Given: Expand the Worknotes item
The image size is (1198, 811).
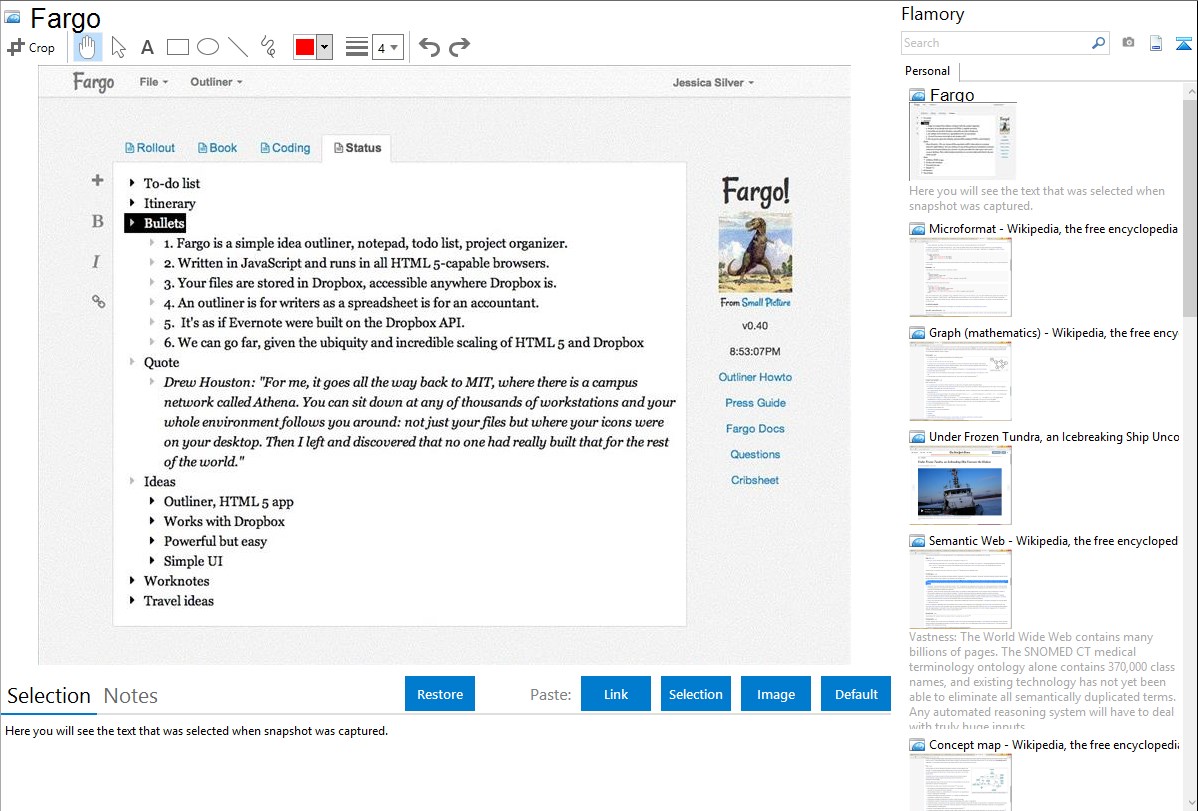Looking at the screenshot, I should point(132,580).
